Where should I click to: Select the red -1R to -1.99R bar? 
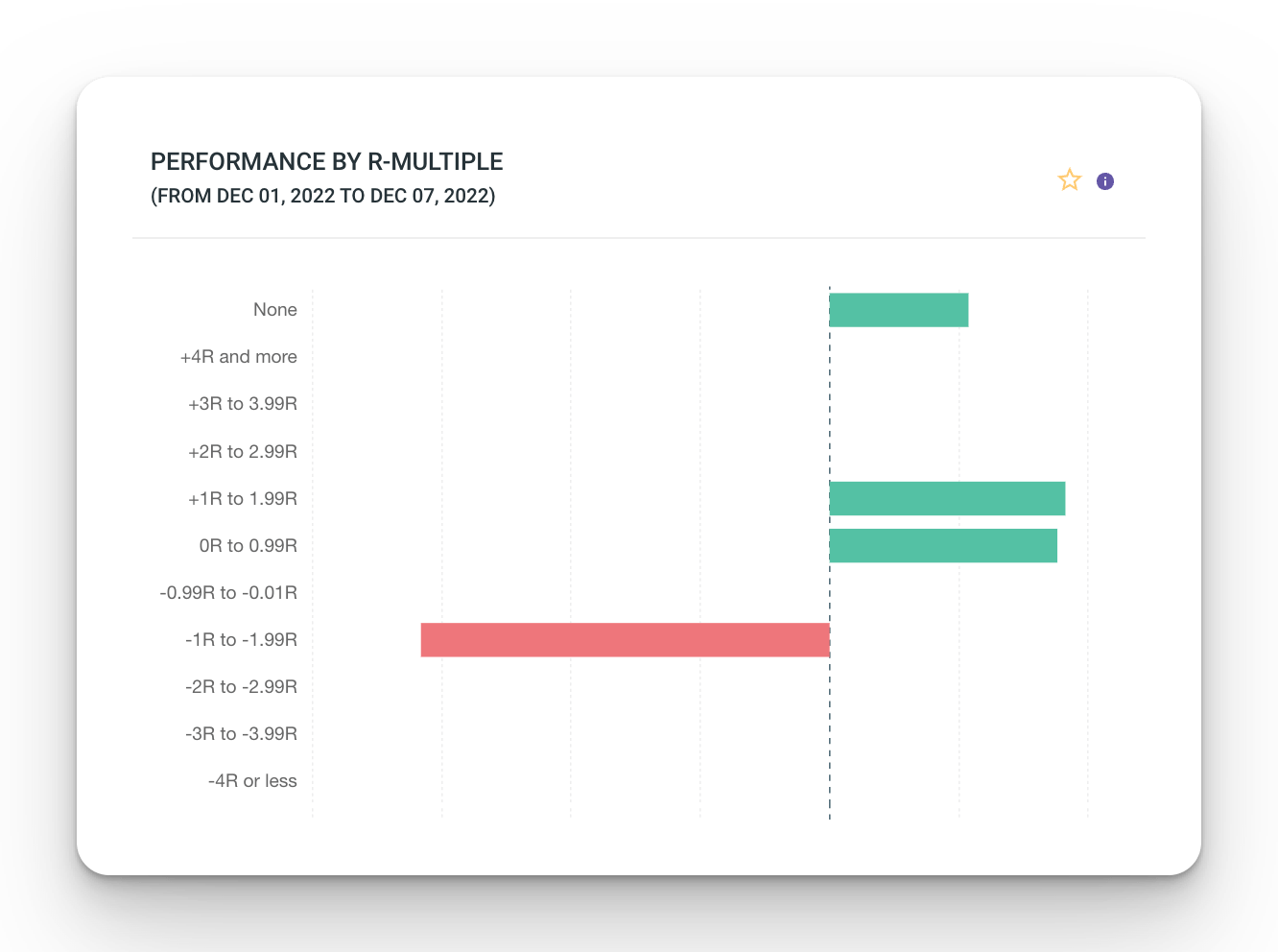pos(625,640)
